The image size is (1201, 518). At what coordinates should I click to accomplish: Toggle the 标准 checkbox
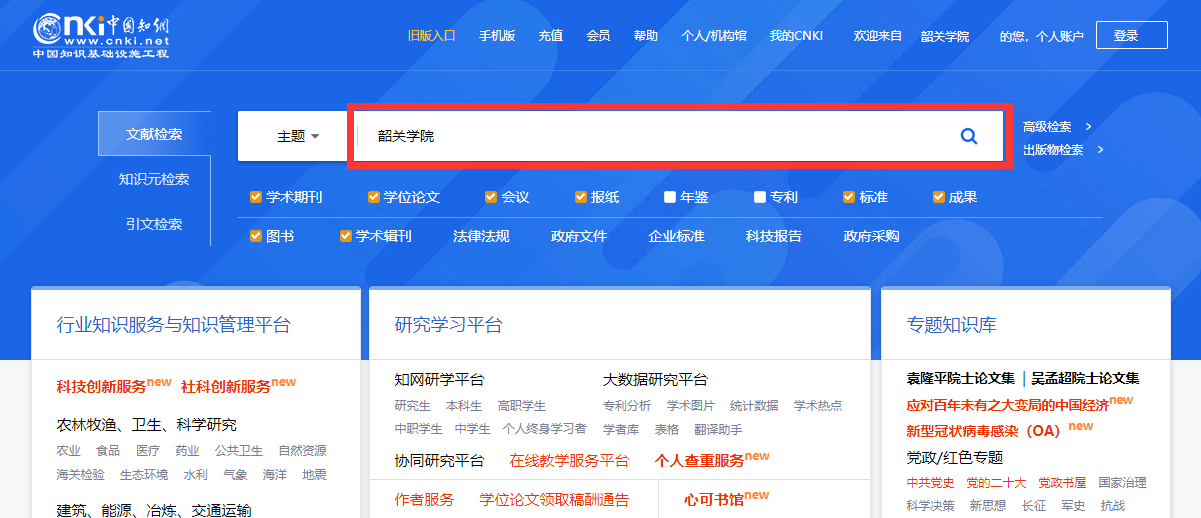coord(849,197)
